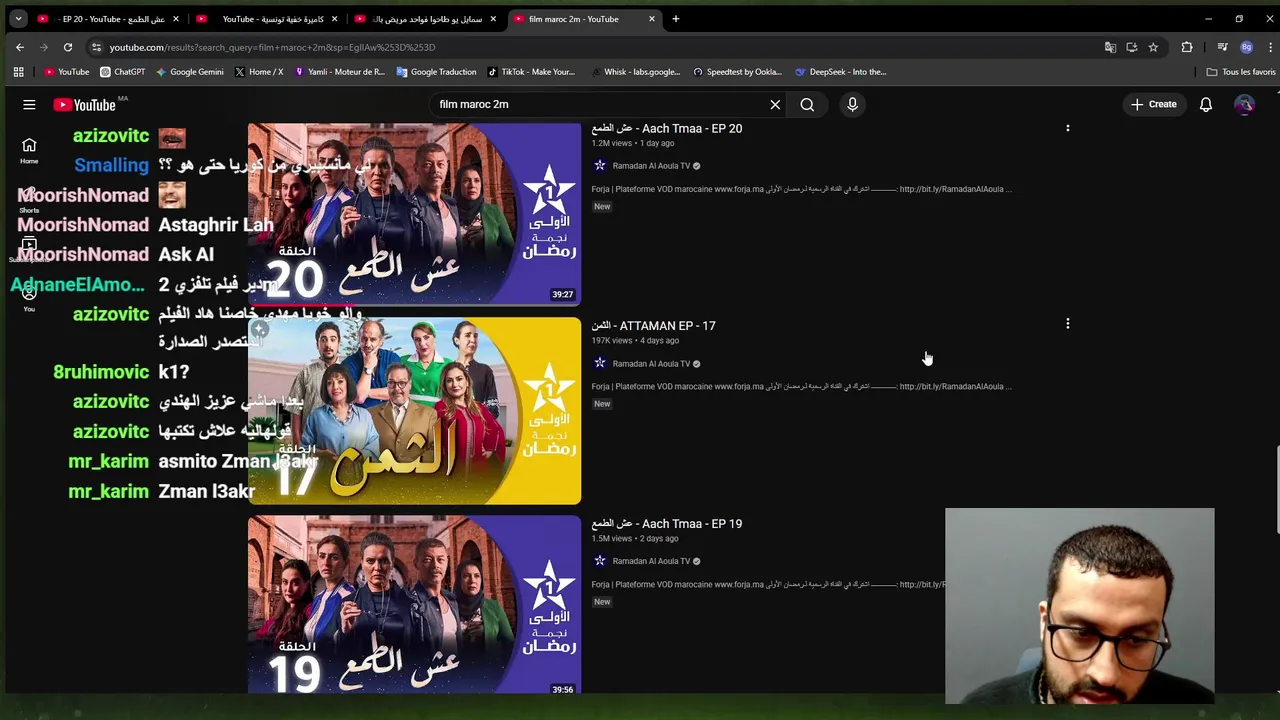Viewport: 1280px width, 720px height.
Task: Open the Aach Tmaa EP 20 video title
Action: (x=666, y=128)
